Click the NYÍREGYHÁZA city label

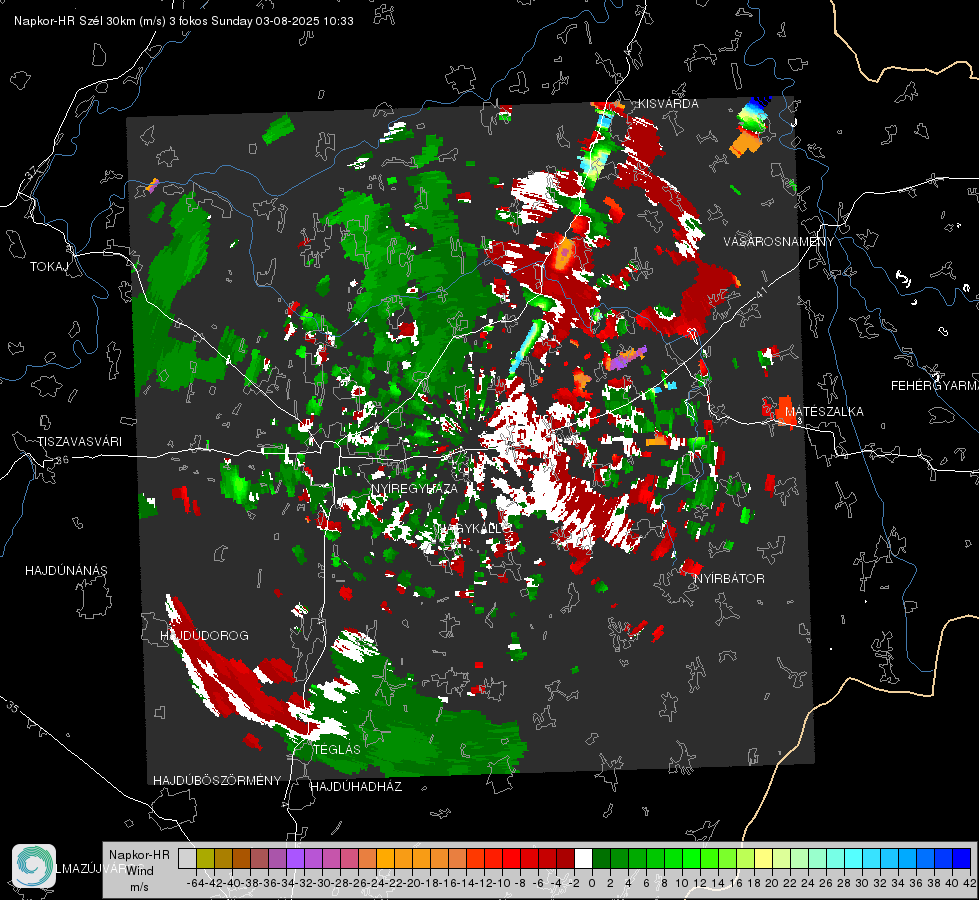pyautogui.click(x=414, y=488)
